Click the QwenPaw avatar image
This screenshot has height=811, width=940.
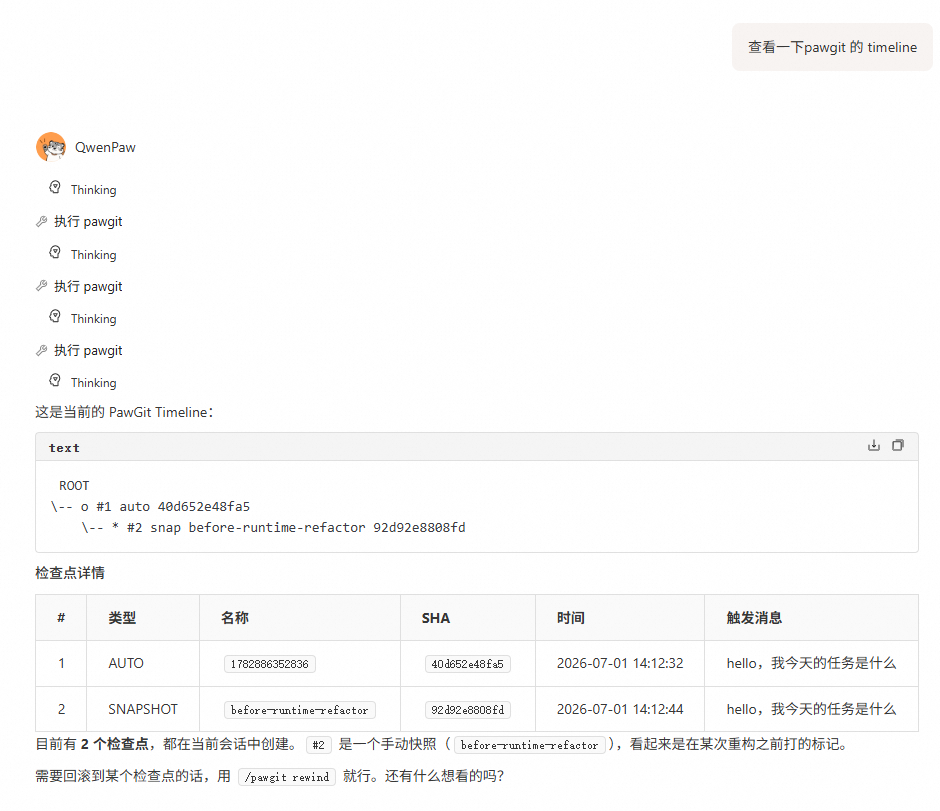[51, 147]
